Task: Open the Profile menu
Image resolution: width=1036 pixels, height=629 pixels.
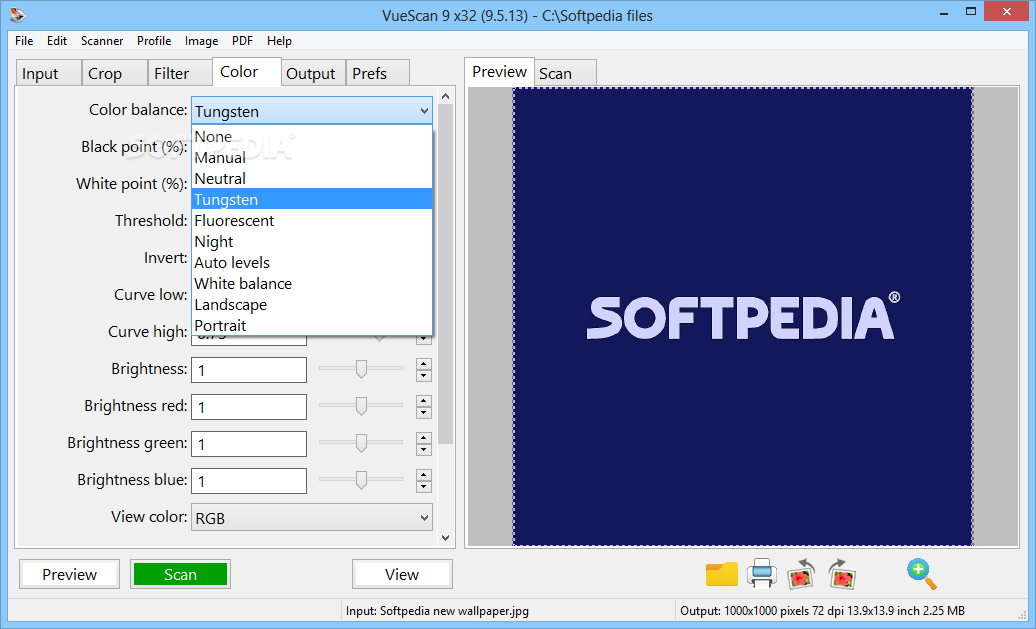Action: click(x=154, y=41)
